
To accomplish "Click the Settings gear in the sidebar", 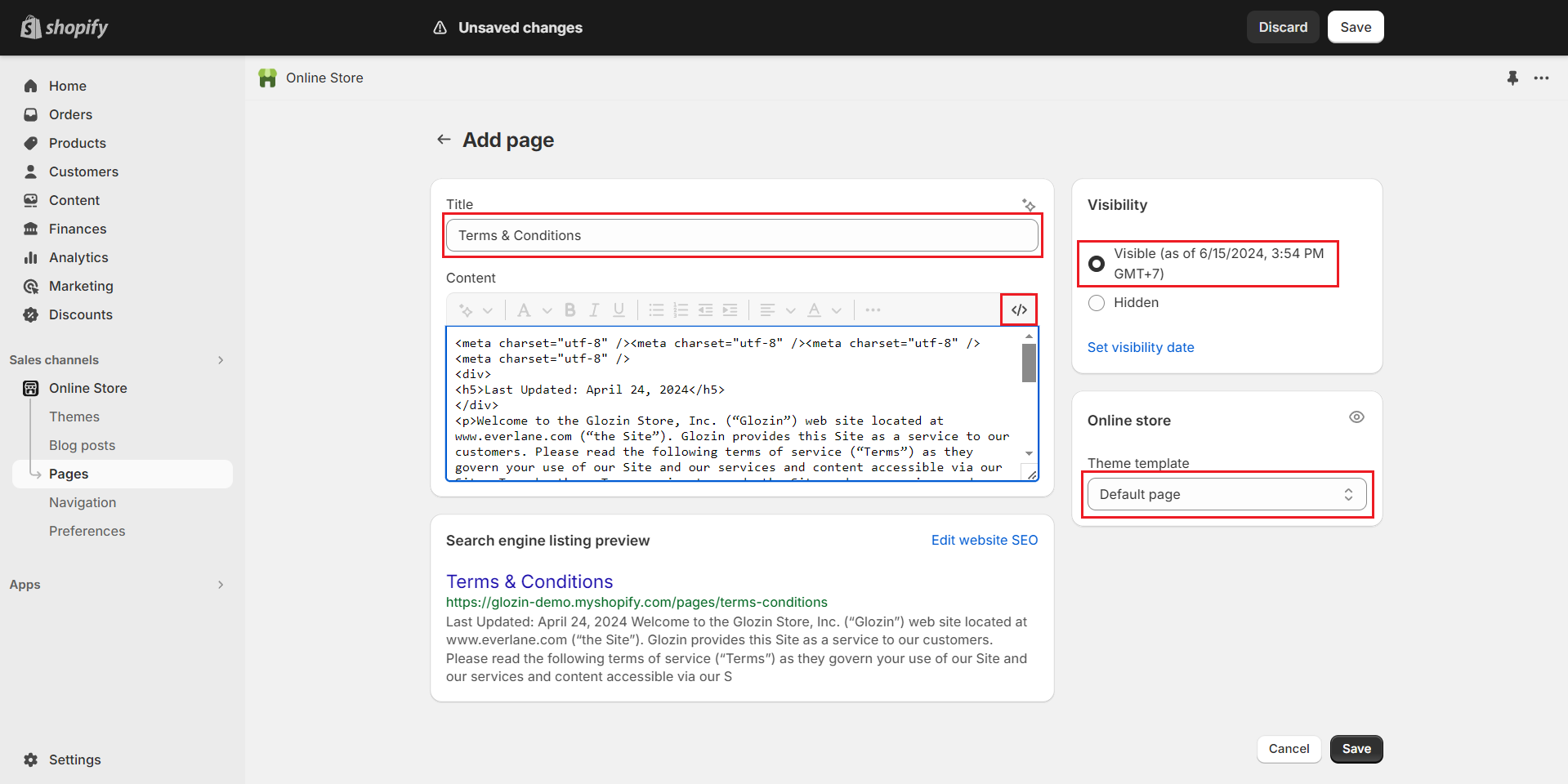I will (x=31, y=759).
